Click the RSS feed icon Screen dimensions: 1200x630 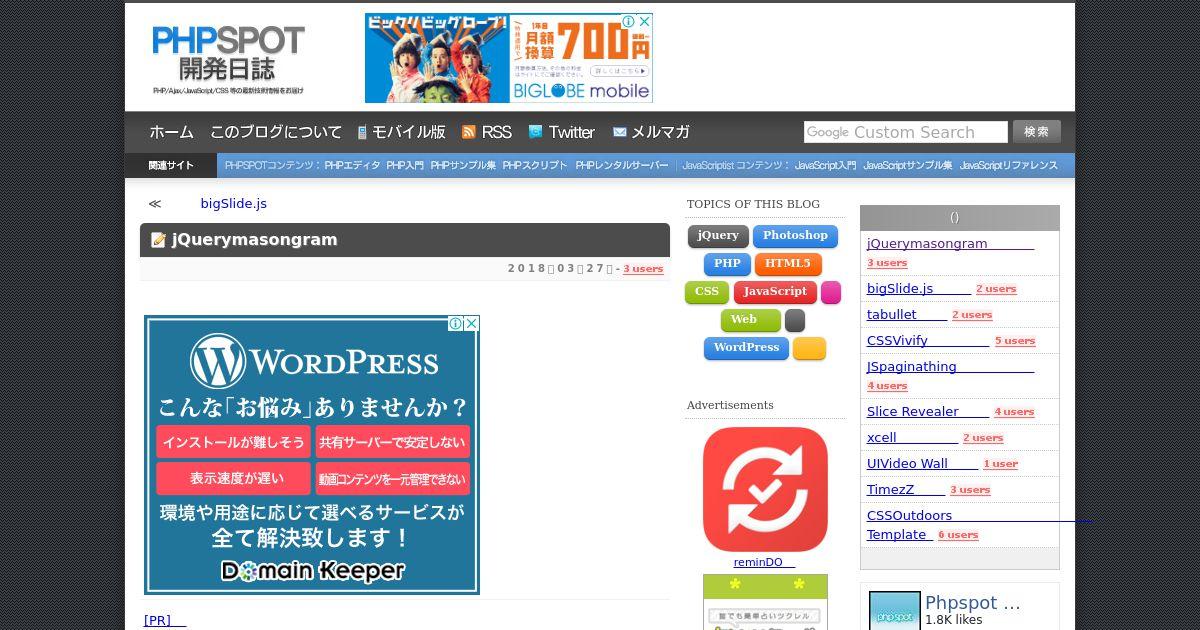[468, 132]
